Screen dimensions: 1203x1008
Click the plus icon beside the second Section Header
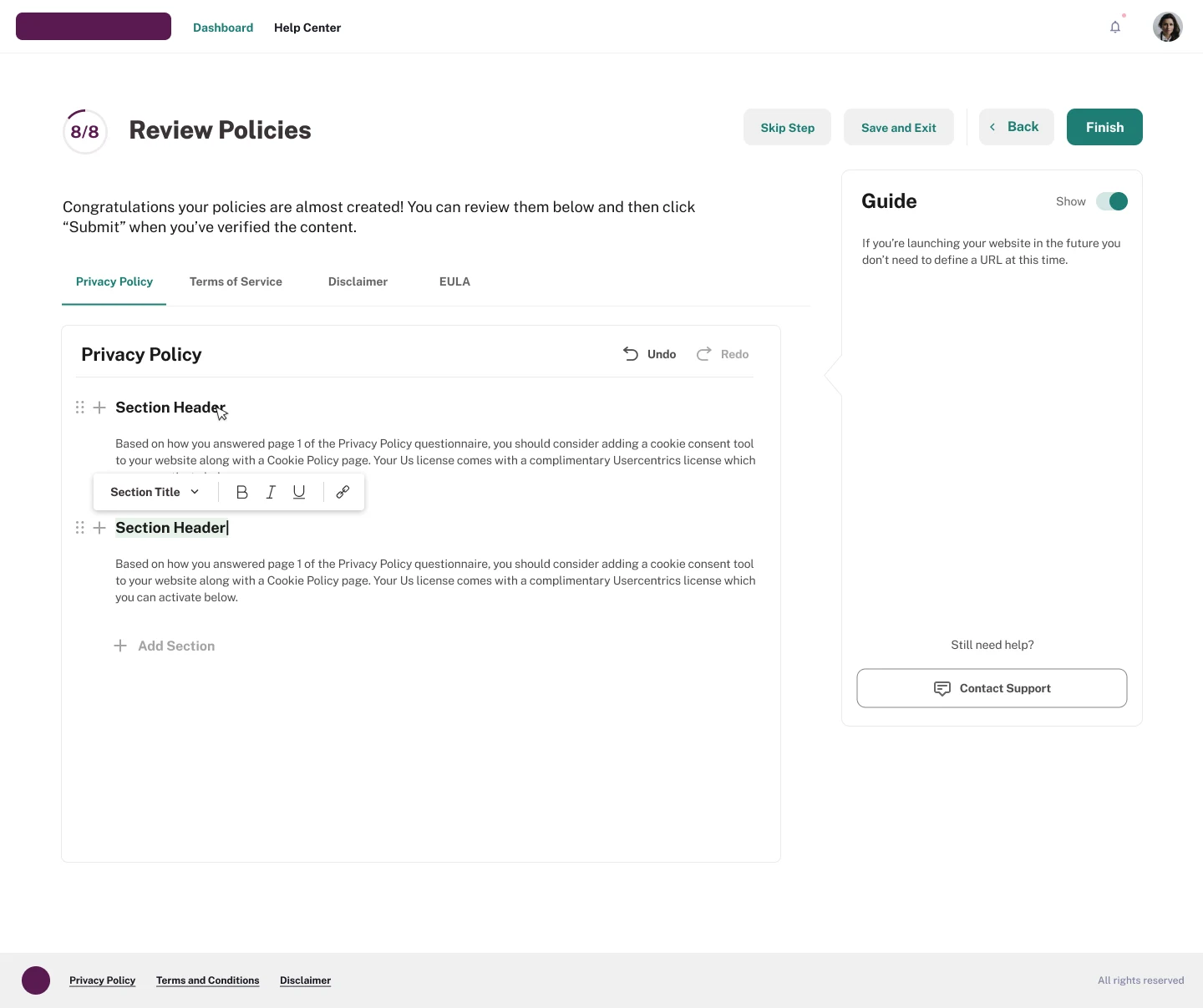click(99, 528)
